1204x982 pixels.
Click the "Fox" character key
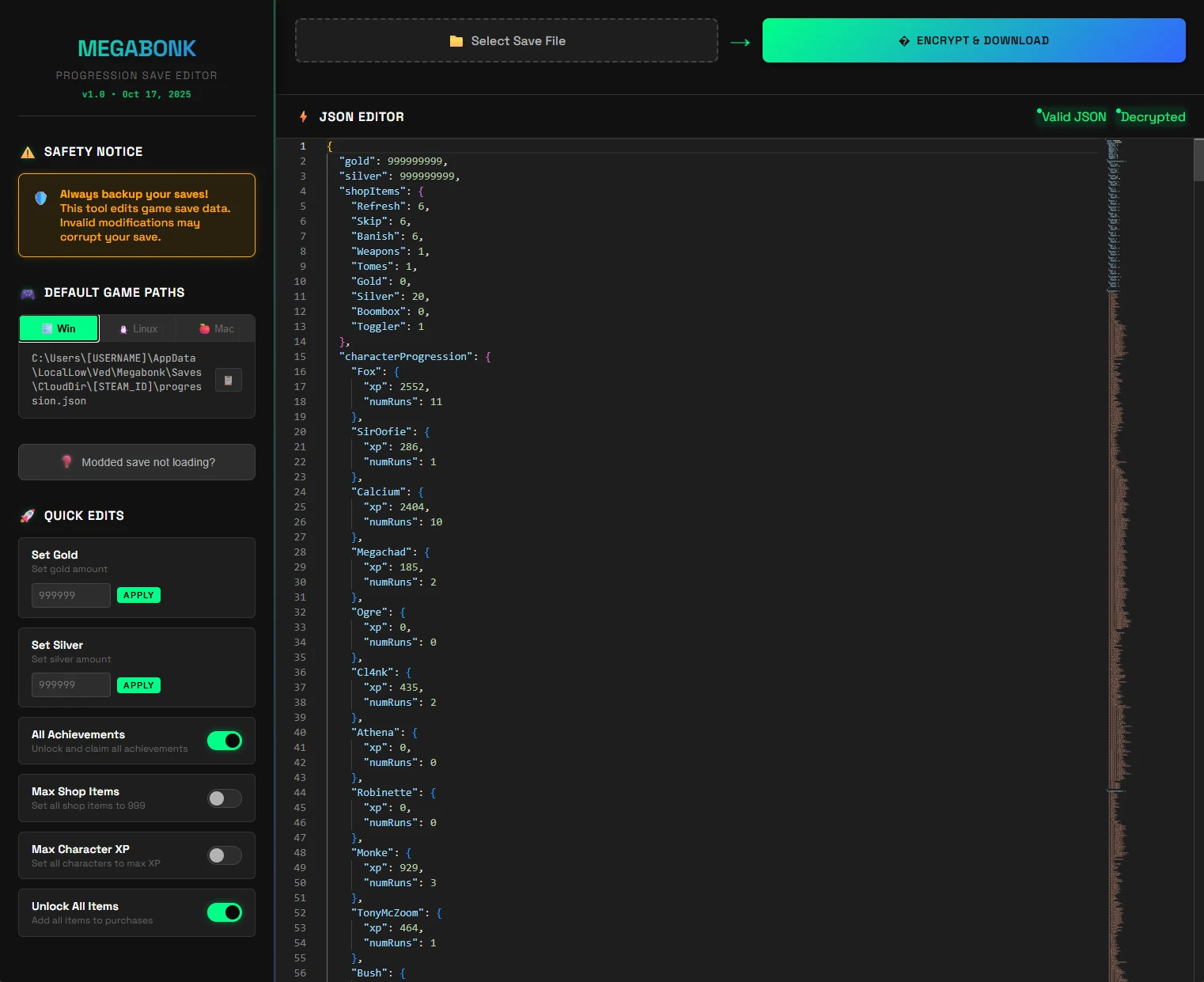click(366, 372)
